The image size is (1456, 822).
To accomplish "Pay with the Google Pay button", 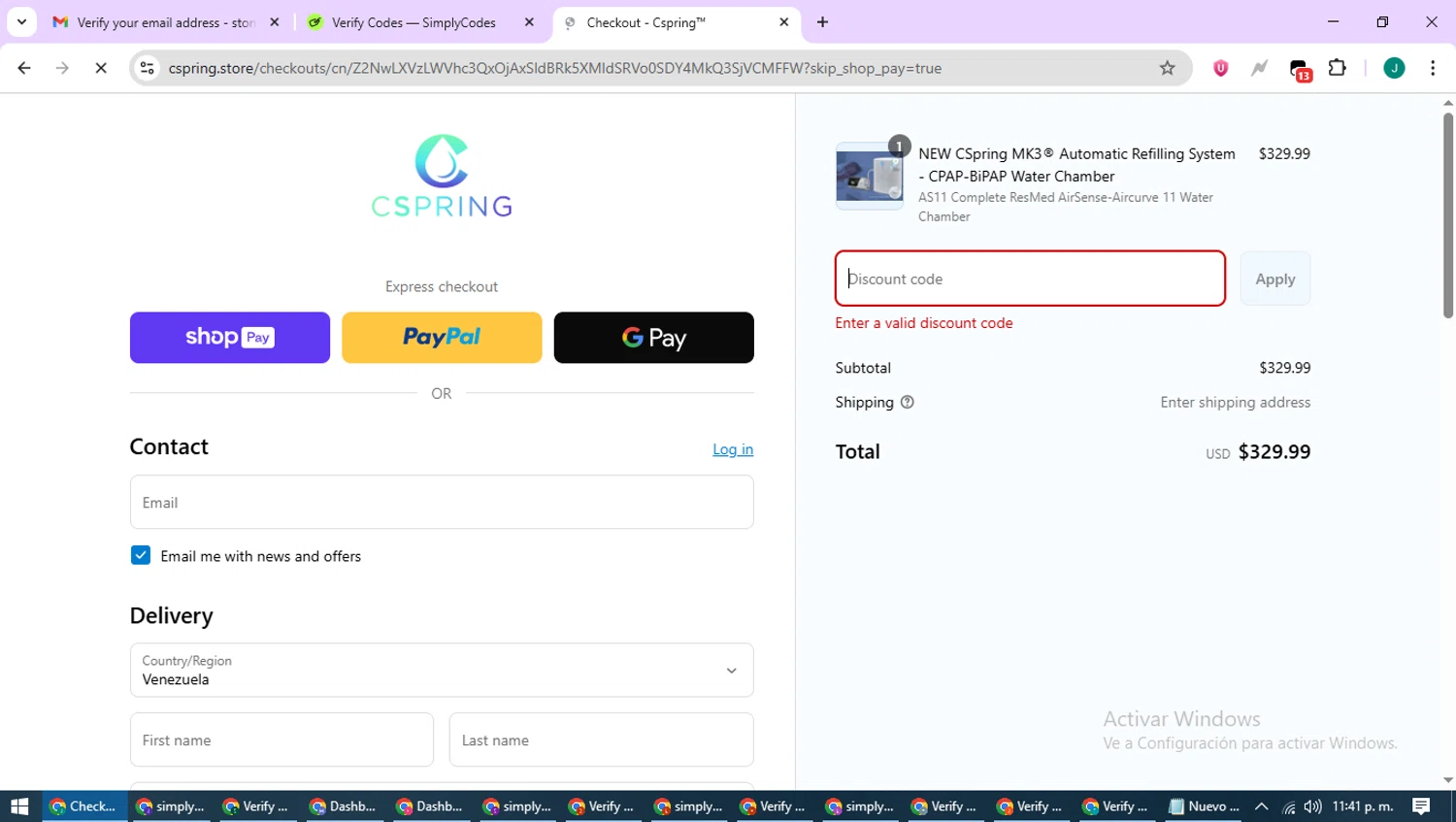I will click(653, 338).
